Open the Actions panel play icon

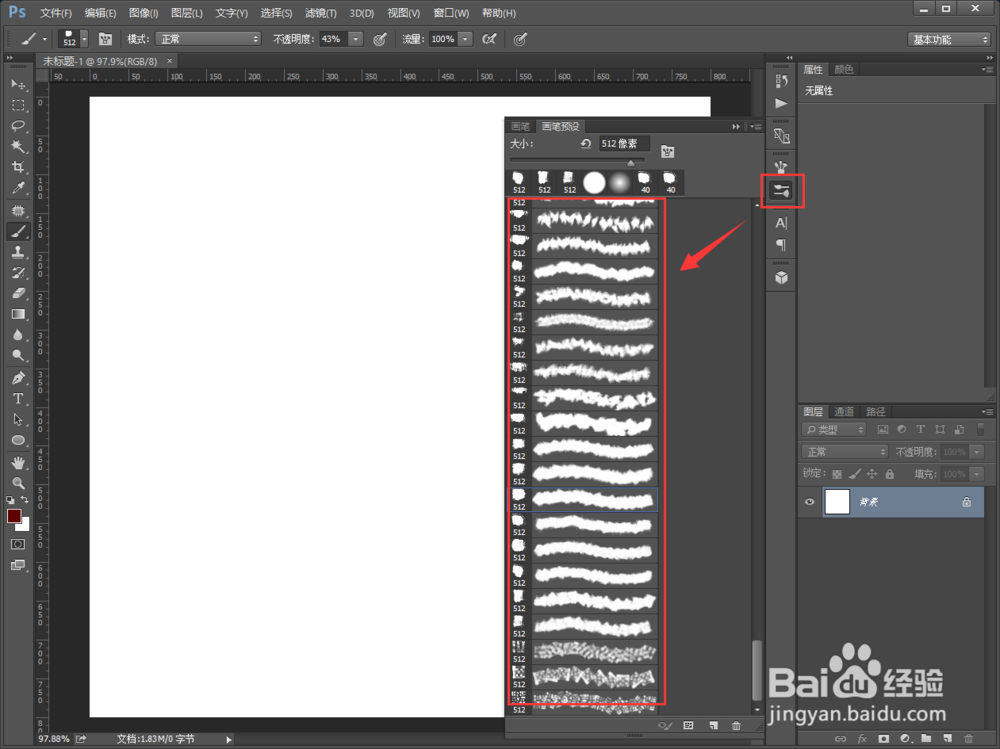pos(781,103)
